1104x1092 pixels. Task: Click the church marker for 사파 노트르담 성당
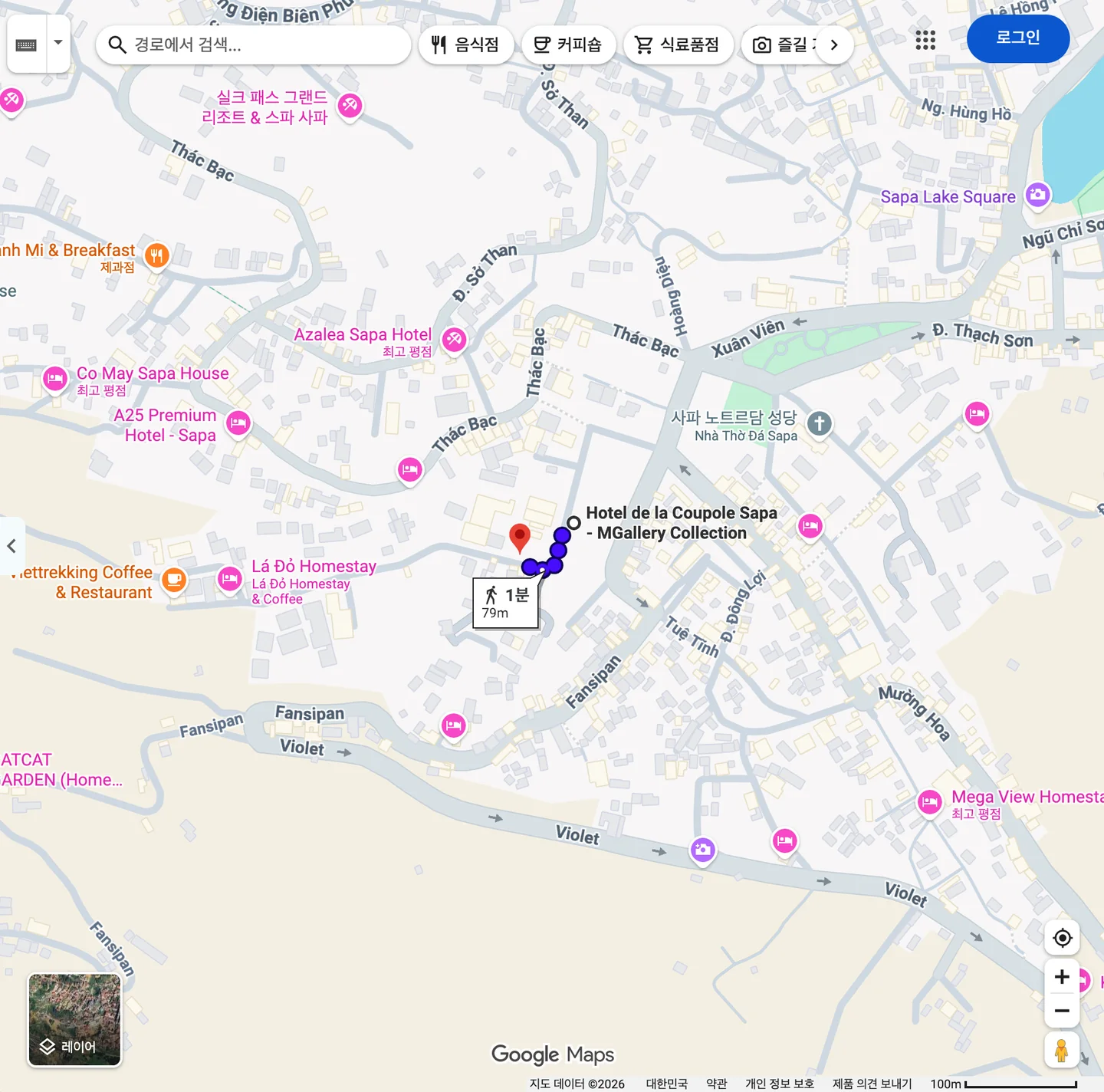(x=820, y=423)
